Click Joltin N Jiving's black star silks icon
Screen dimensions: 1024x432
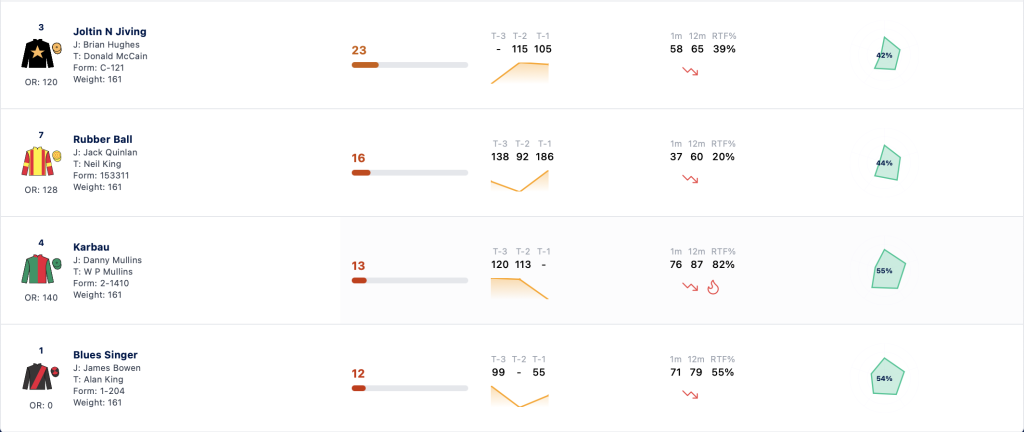[x=37, y=54]
